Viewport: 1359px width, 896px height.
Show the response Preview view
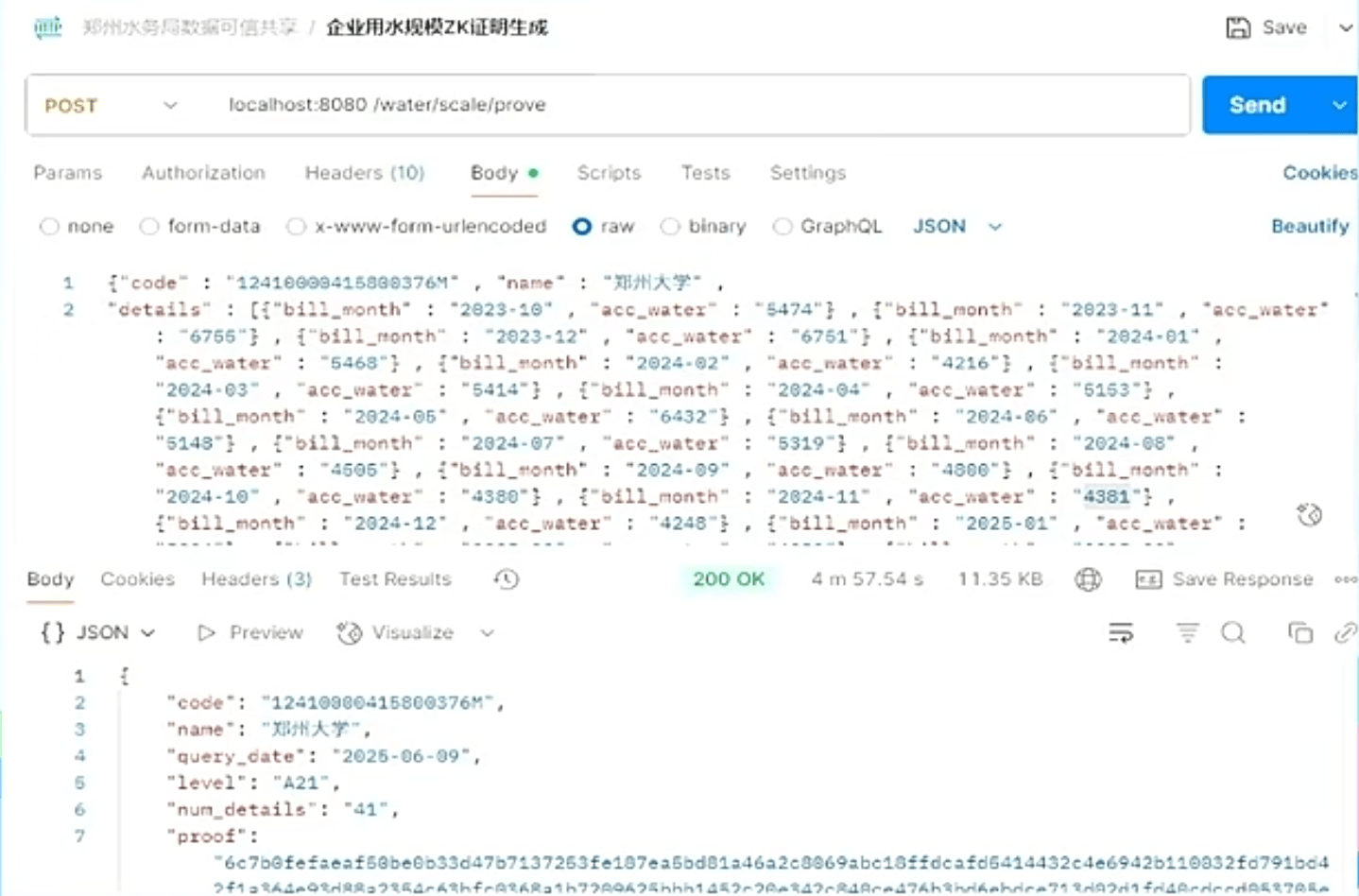point(250,632)
